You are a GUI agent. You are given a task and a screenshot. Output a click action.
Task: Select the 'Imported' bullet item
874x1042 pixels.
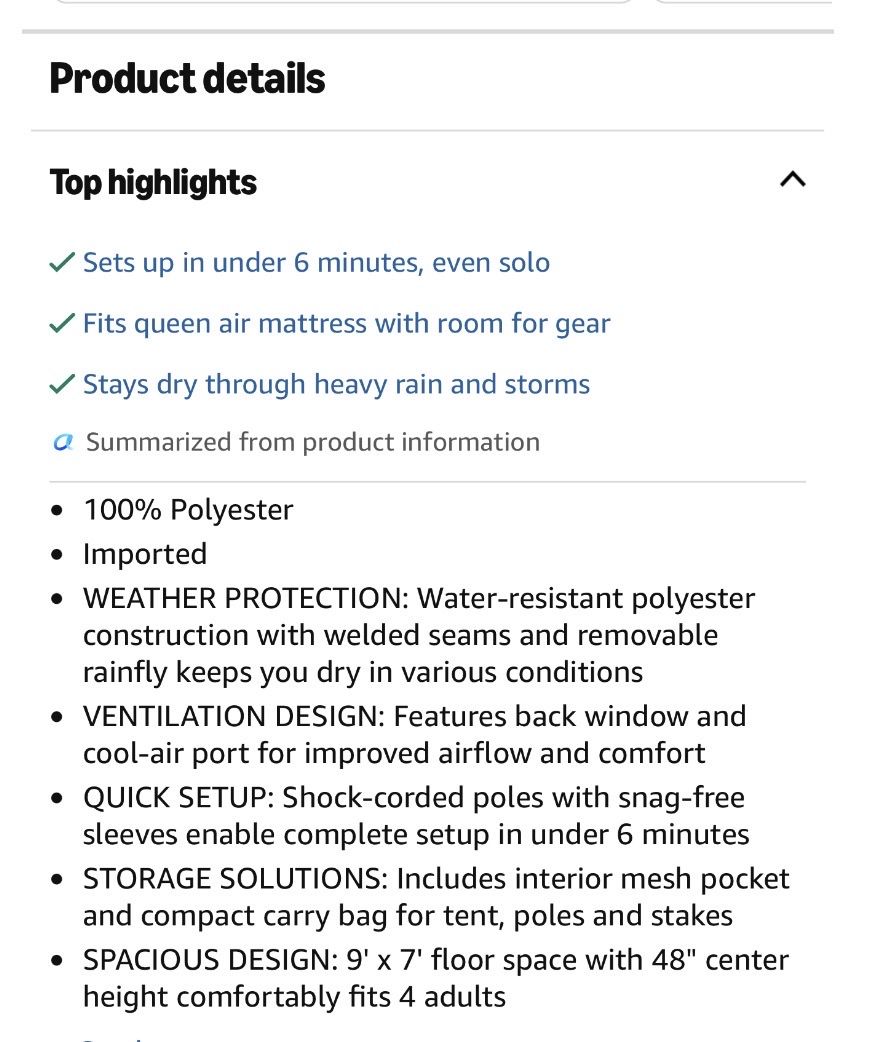tap(145, 554)
